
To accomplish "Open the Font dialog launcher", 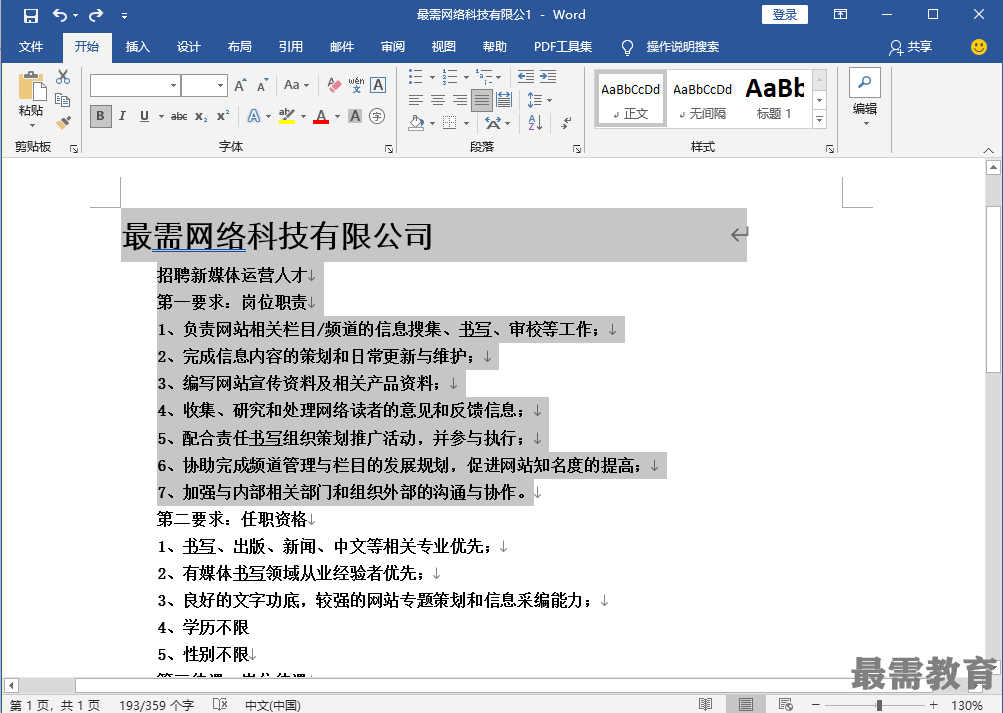I will 389,149.
